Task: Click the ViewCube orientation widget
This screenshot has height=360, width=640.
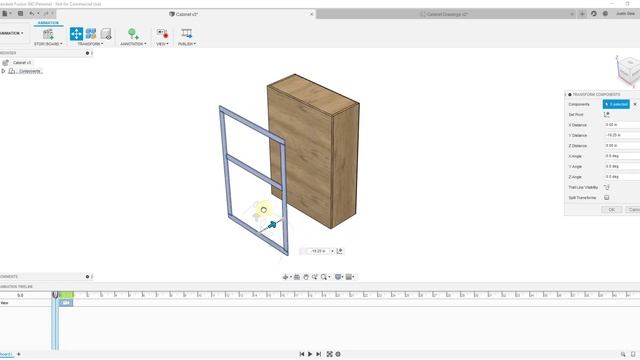Action: click(x=629, y=71)
